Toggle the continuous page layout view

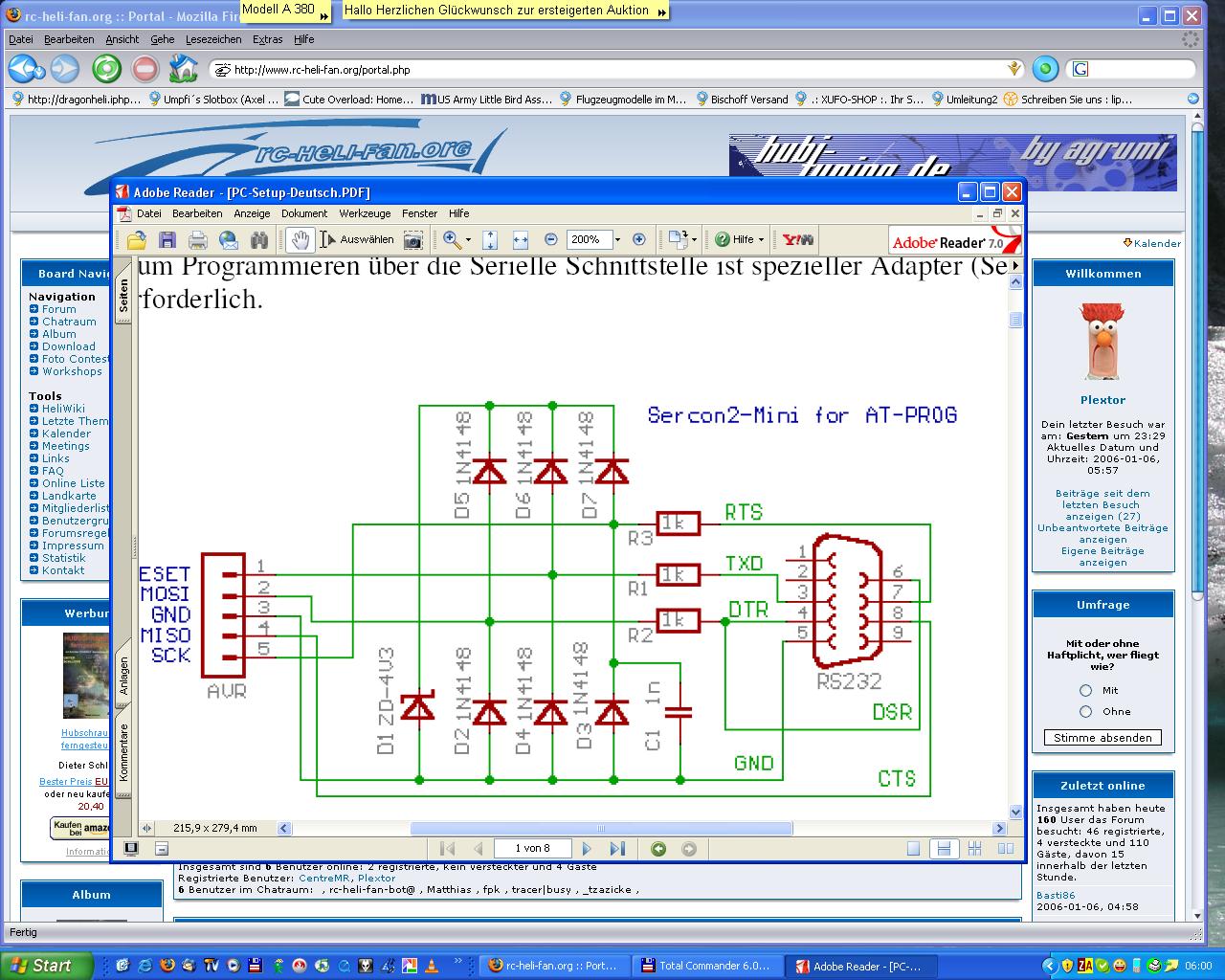pyautogui.click(x=944, y=849)
